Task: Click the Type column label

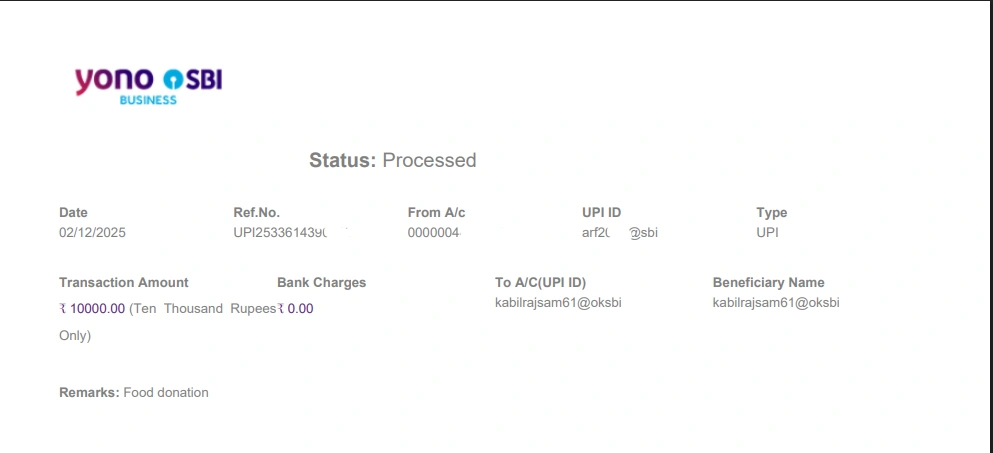Action: 771,212
